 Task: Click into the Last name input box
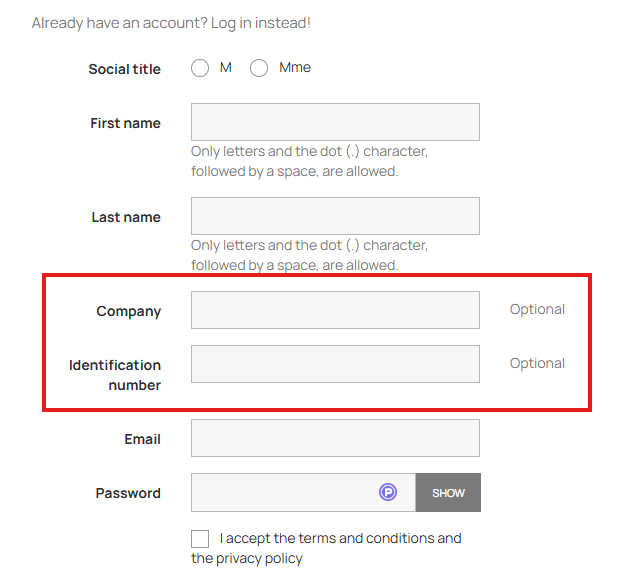[x=335, y=216]
